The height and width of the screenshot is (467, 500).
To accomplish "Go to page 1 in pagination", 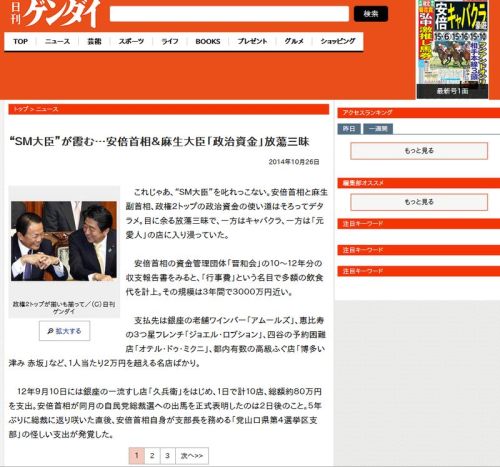I will 137,455.
